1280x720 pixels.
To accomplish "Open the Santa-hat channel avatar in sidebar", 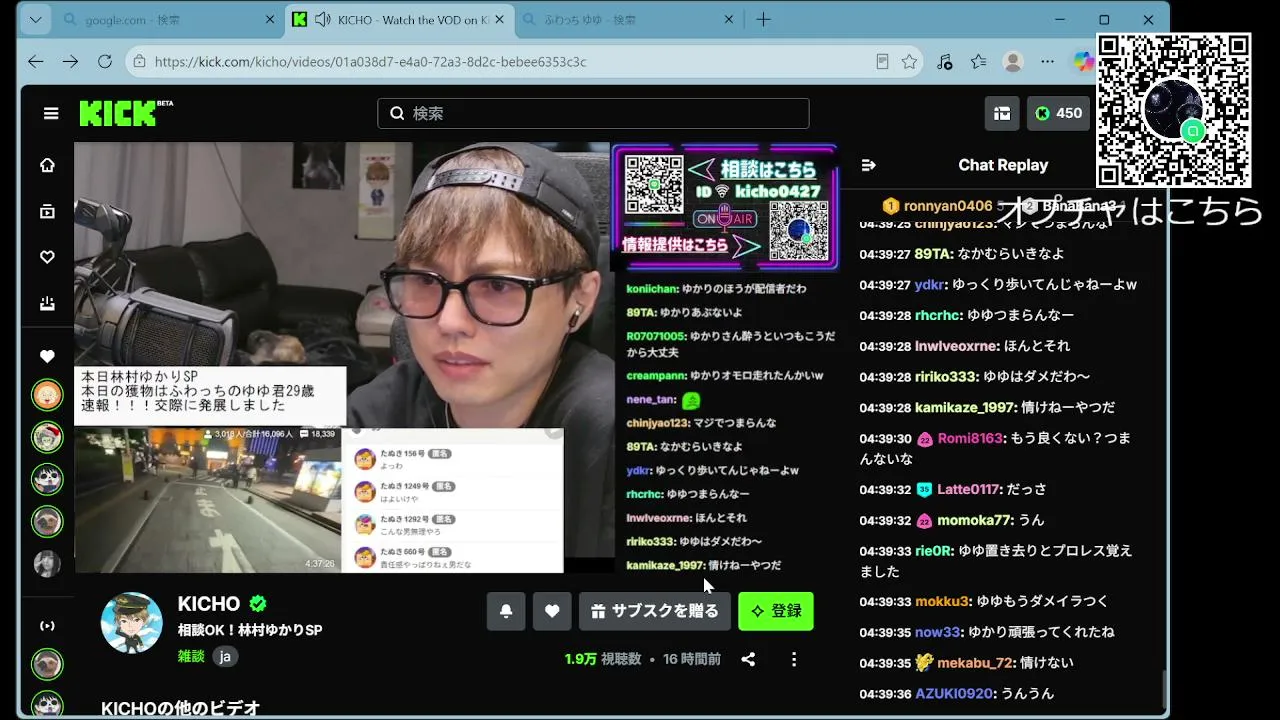I will (47, 437).
